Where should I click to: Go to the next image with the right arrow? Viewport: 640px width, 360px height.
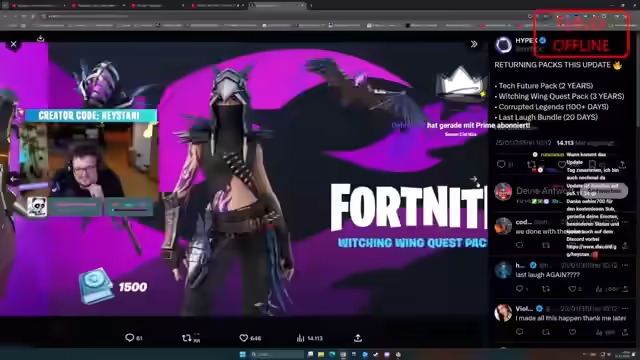click(473, 179)
